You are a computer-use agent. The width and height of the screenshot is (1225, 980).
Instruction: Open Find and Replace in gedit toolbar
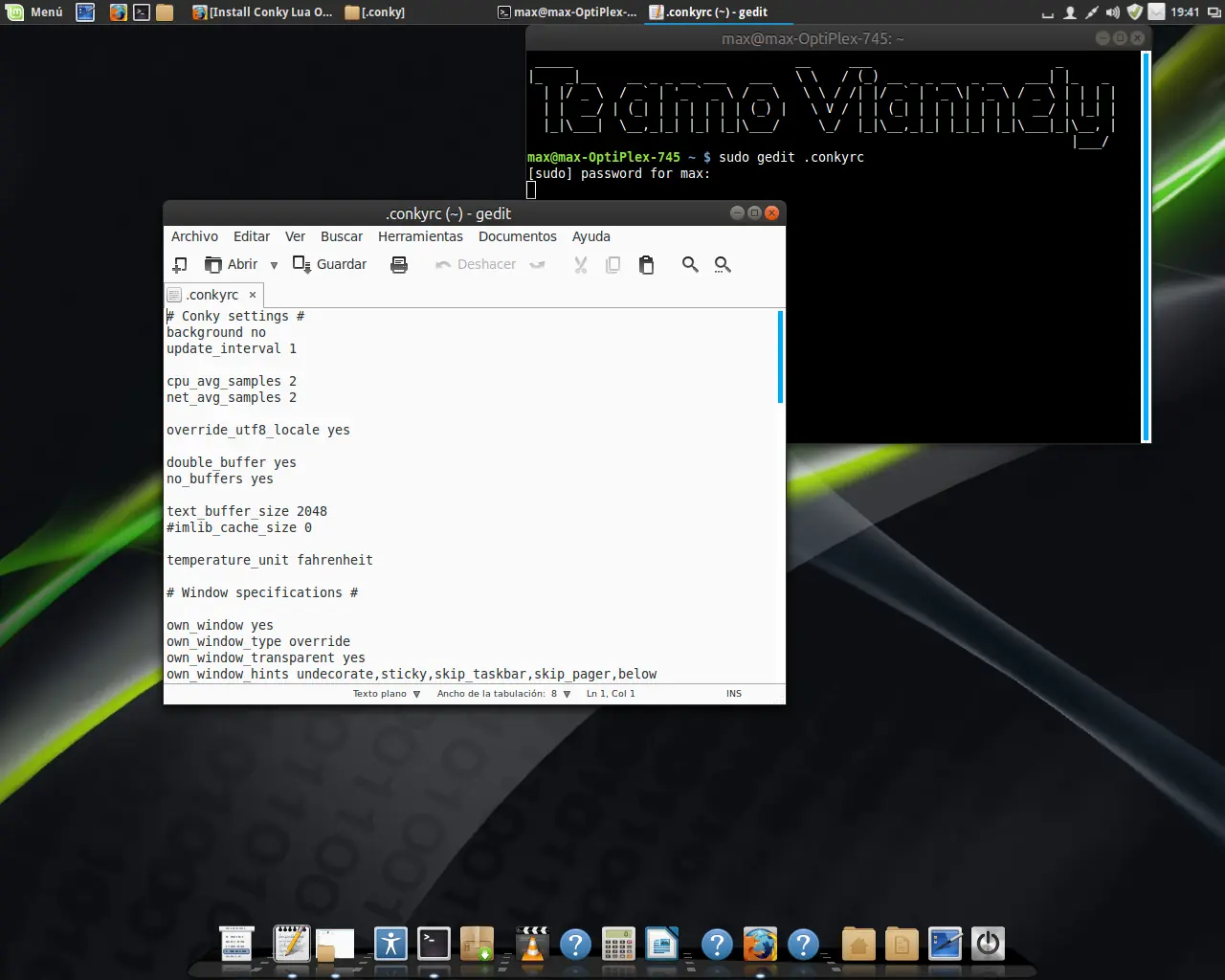pyautogui.click(x=723, y=264)
